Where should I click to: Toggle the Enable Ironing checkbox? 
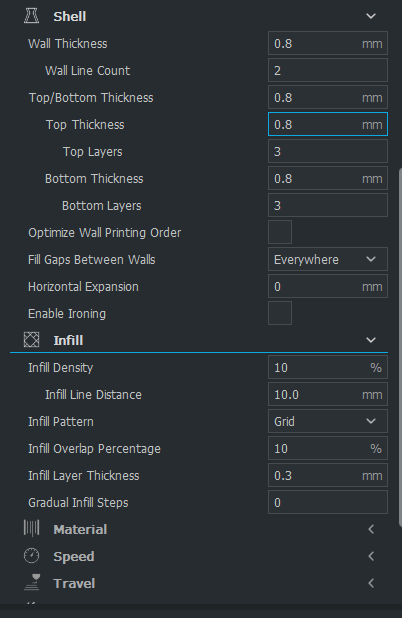(280, 313)
